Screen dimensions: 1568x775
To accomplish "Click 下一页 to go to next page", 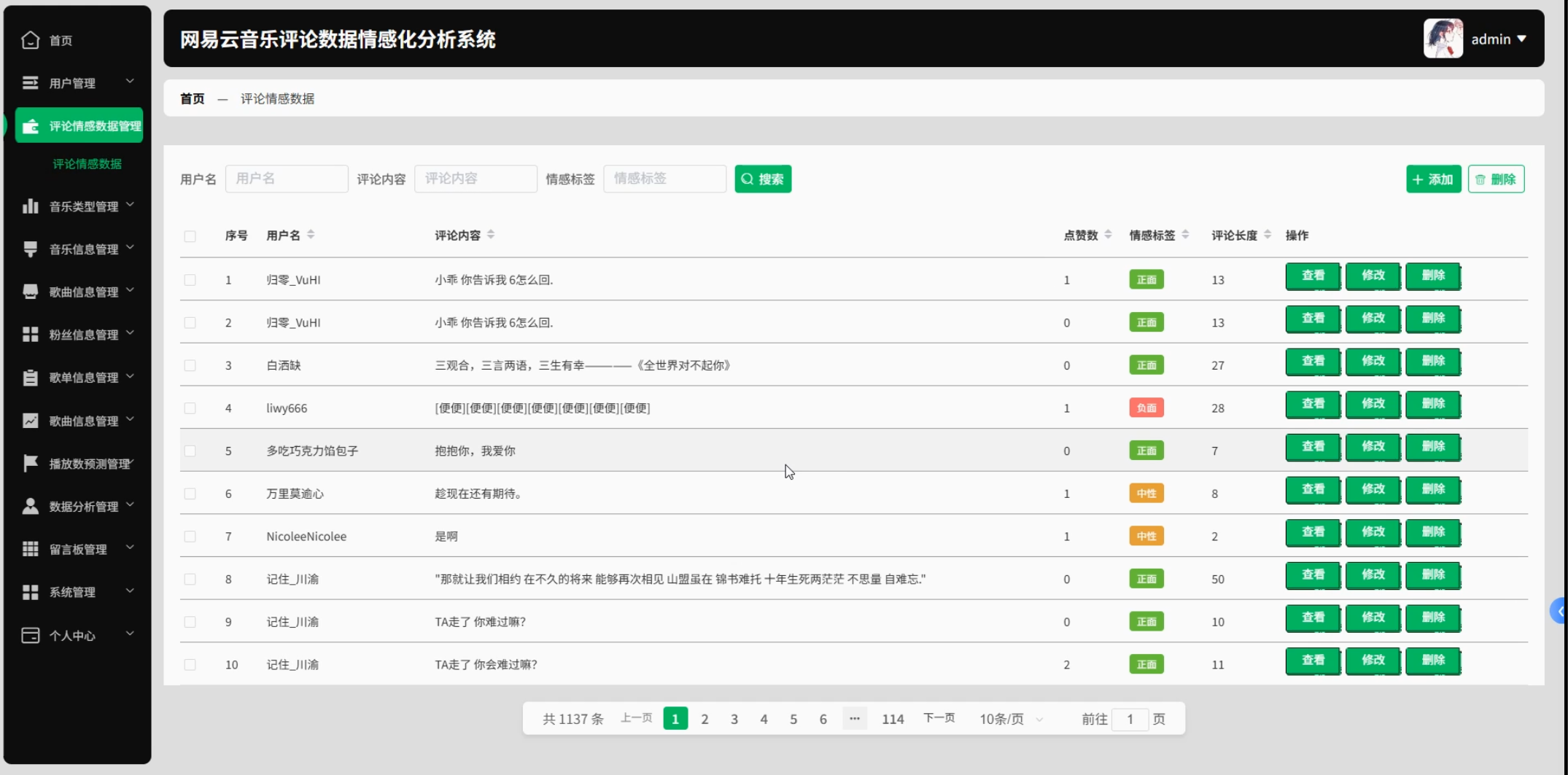I will coord(939,718).
